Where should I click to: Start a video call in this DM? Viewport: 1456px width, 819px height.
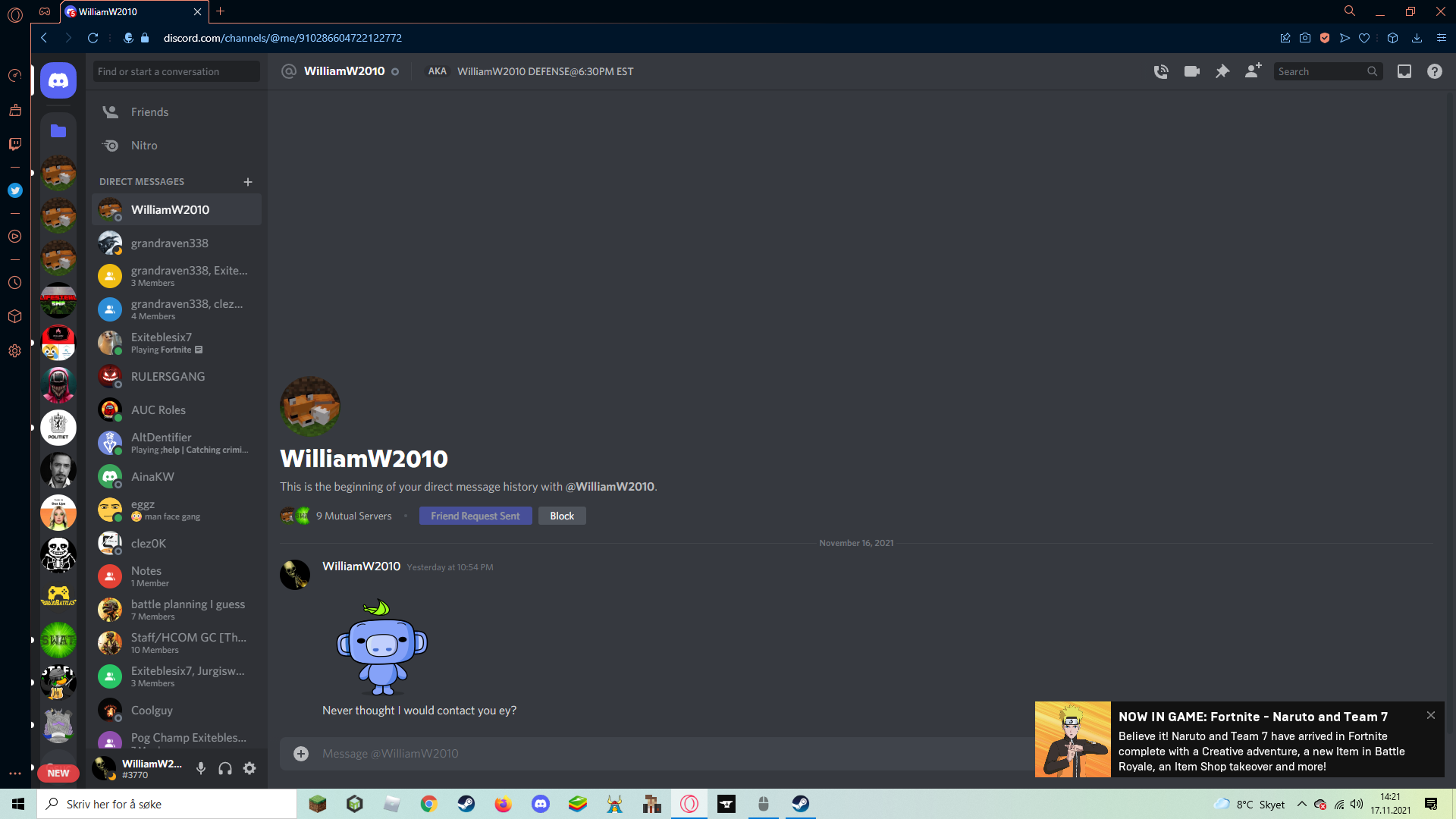point(1191,71)
